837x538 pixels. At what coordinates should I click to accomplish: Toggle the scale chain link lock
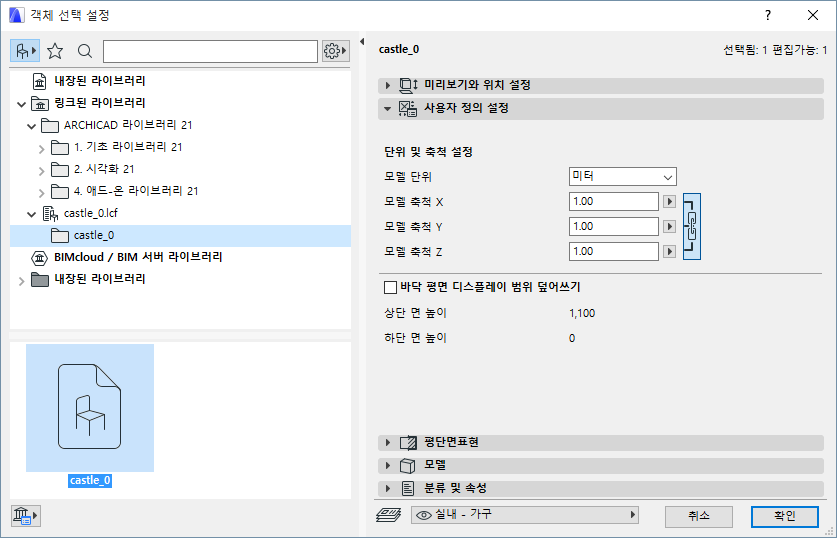point(692,226)
